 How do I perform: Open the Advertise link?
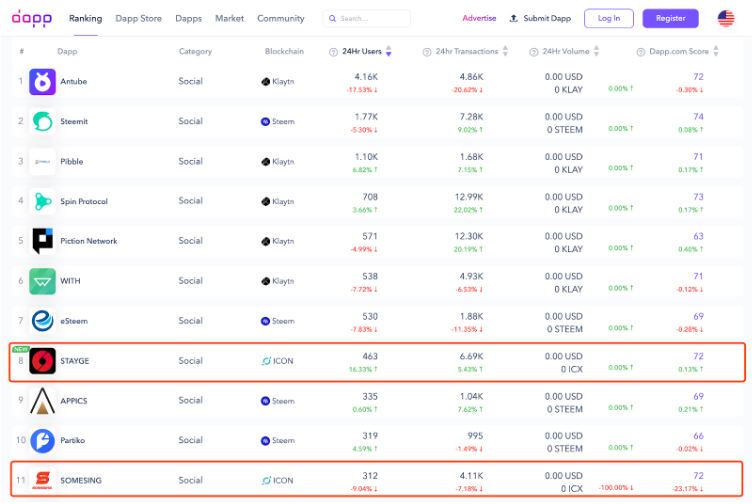pos(479,18)
